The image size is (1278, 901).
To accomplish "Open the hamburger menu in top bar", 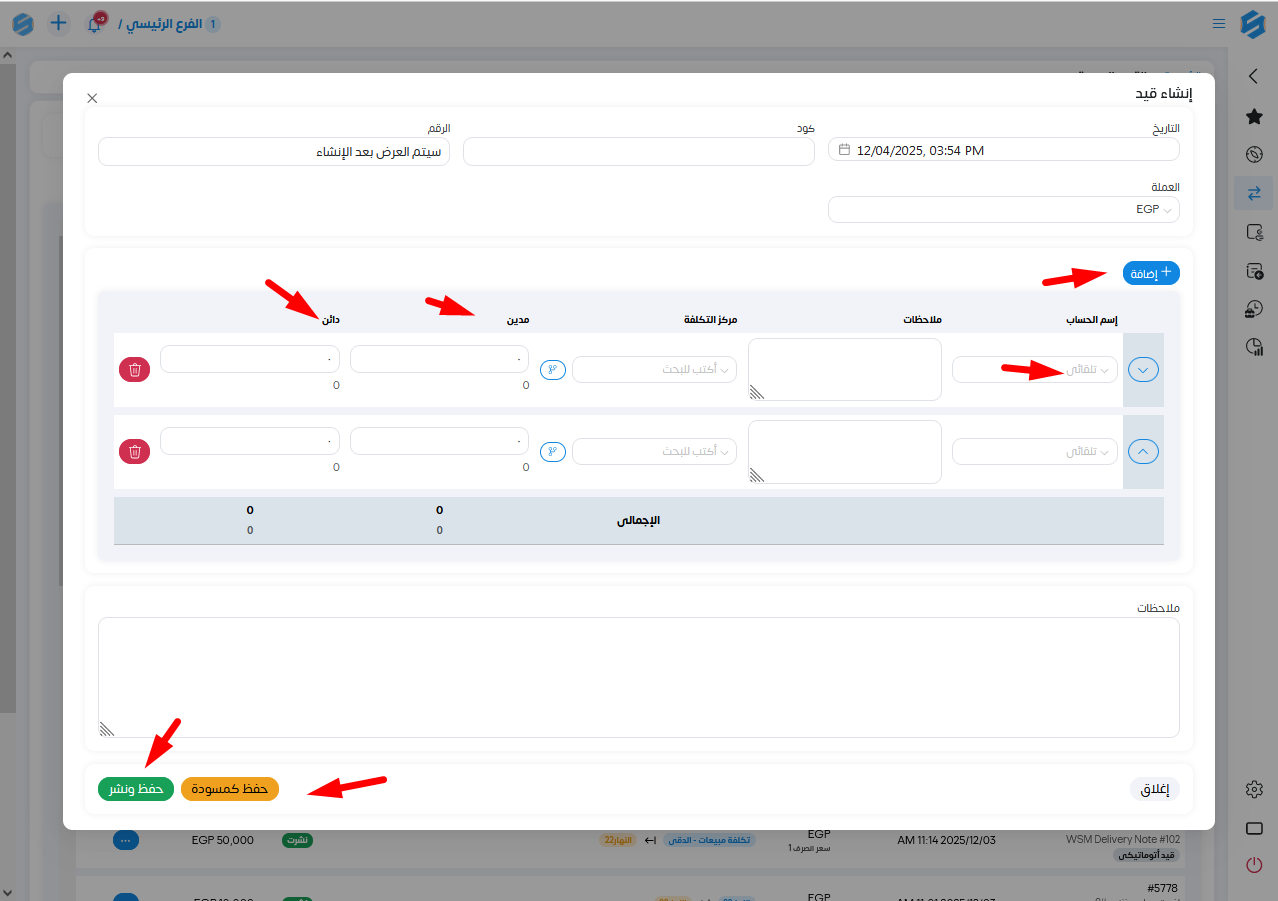I will tap(1218, 23).
